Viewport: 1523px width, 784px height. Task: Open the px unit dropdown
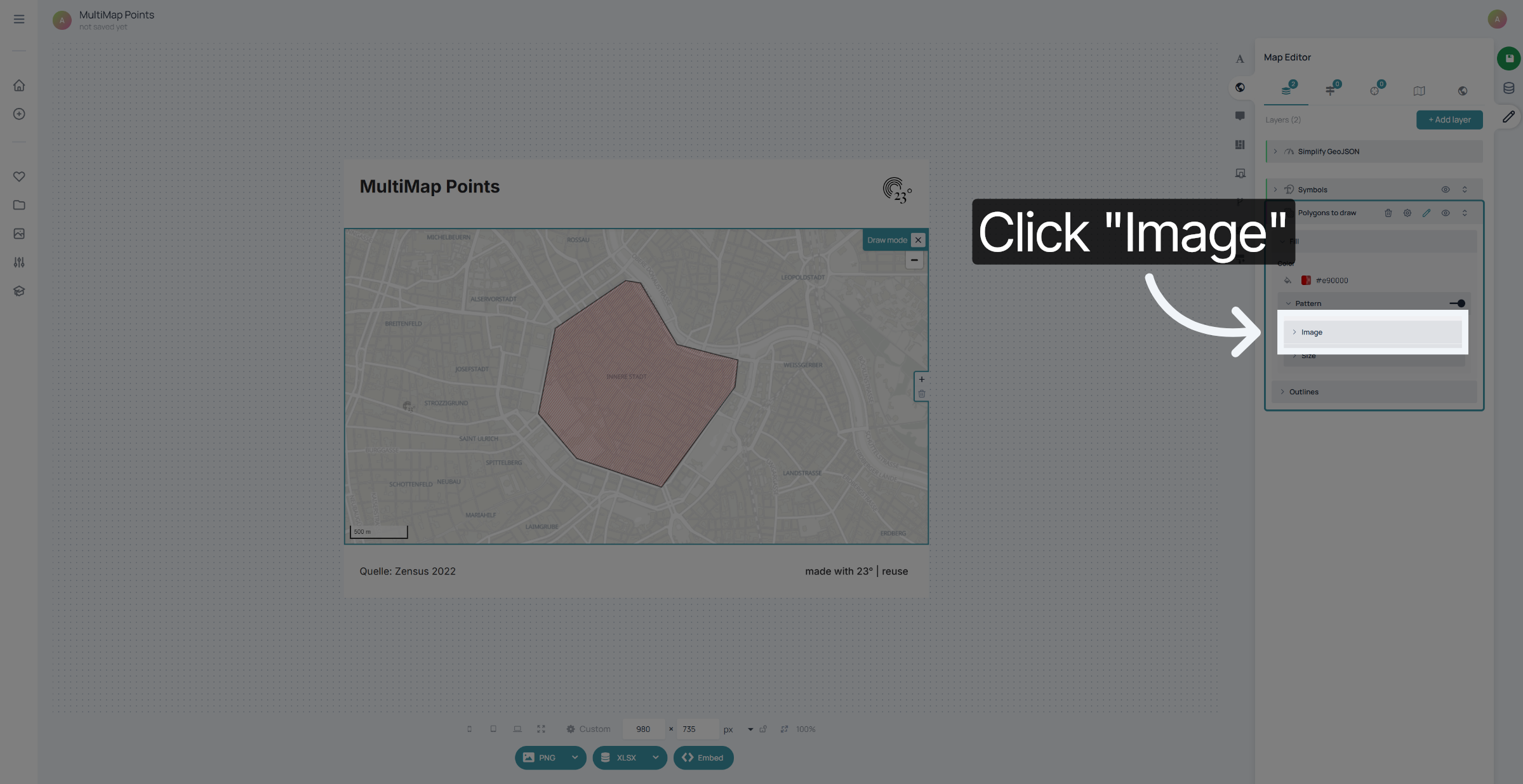(x=750, y=729)
